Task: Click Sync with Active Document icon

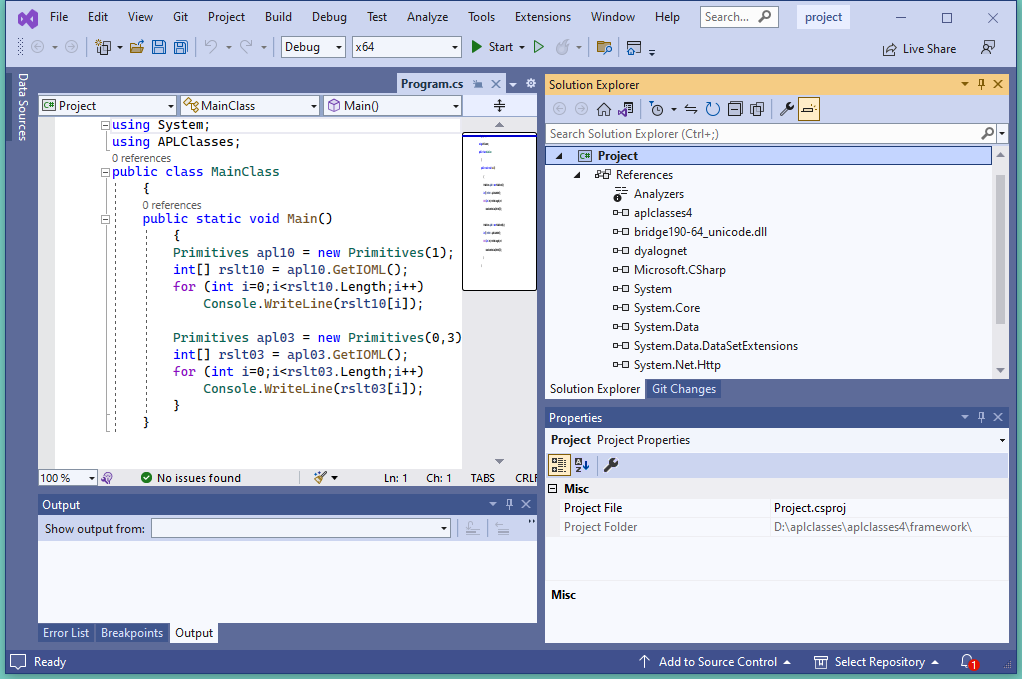Action: pos(690,109)
